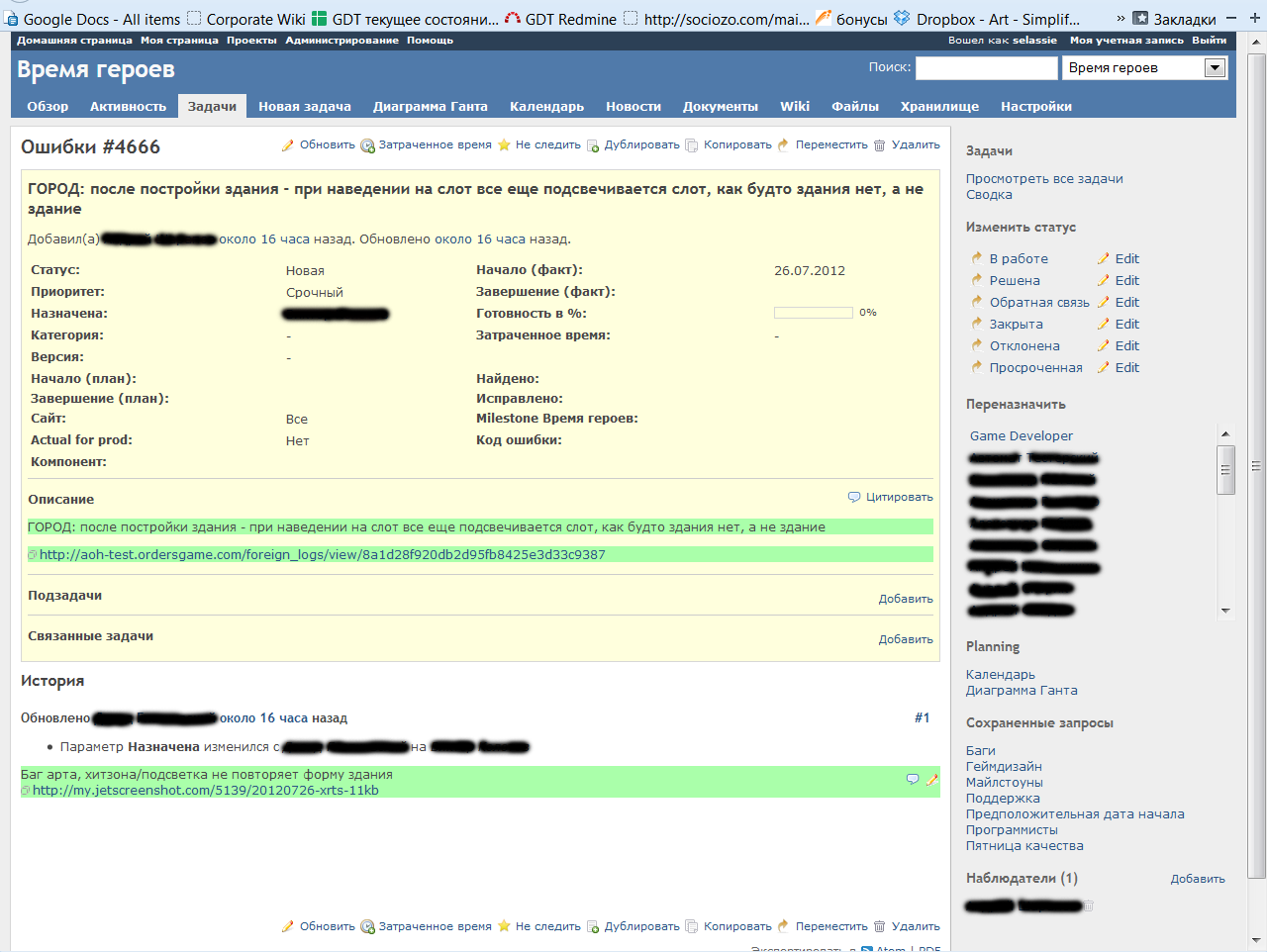
Task: Click the Цитировать quote icon in Описание
Action: coord(854,497)
